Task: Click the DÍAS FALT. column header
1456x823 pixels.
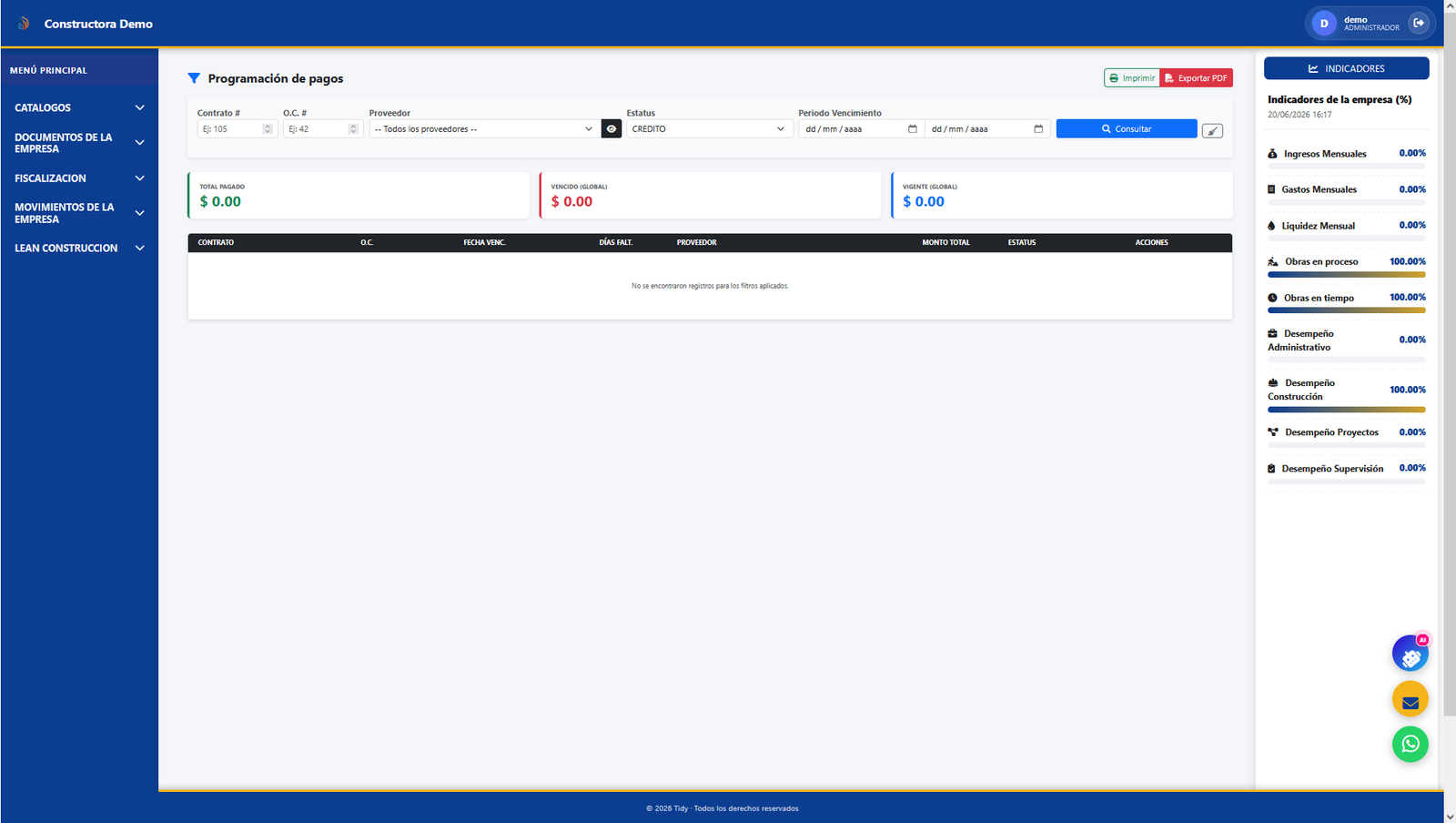Action: pyautogui.click(x=616, y=242)
